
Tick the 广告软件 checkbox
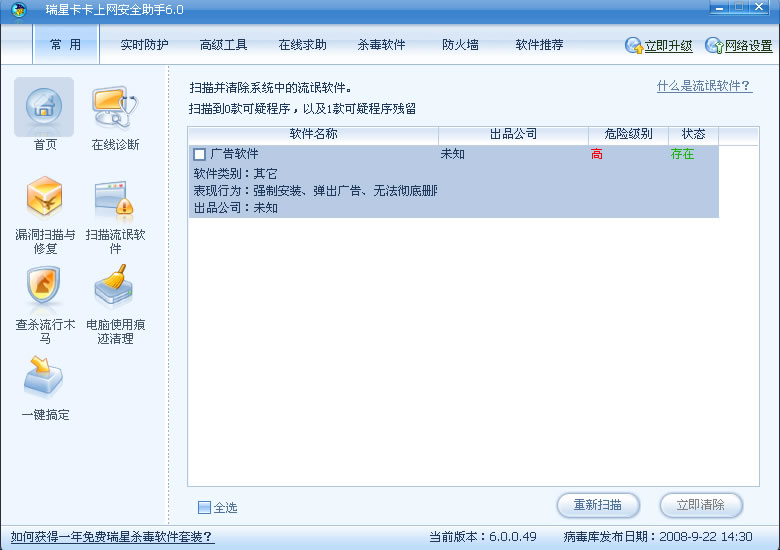coord(199,154)
